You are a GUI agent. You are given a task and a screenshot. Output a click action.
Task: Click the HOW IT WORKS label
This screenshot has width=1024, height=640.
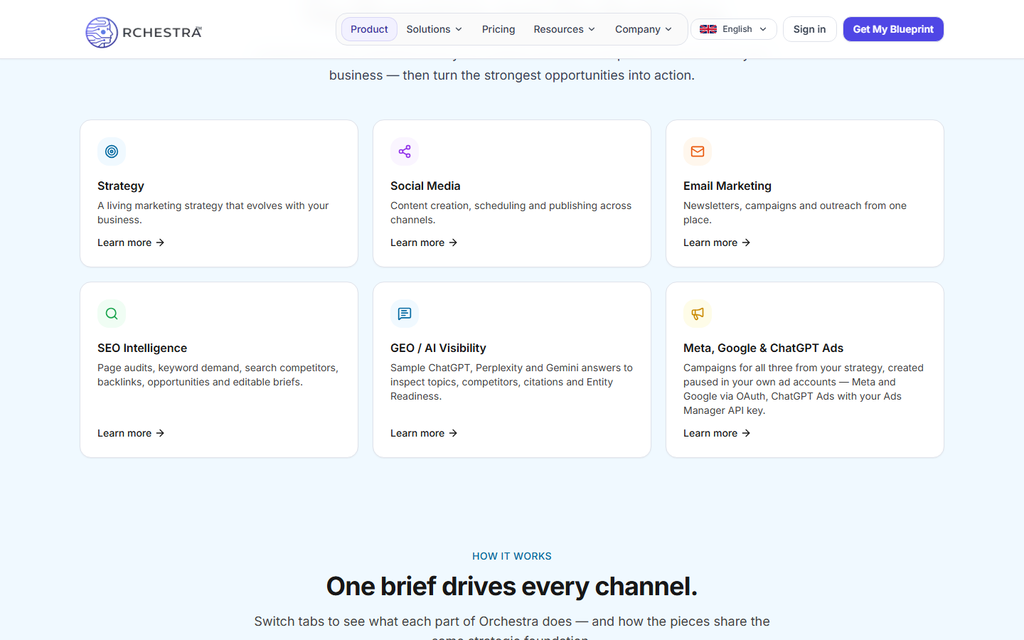512,556
